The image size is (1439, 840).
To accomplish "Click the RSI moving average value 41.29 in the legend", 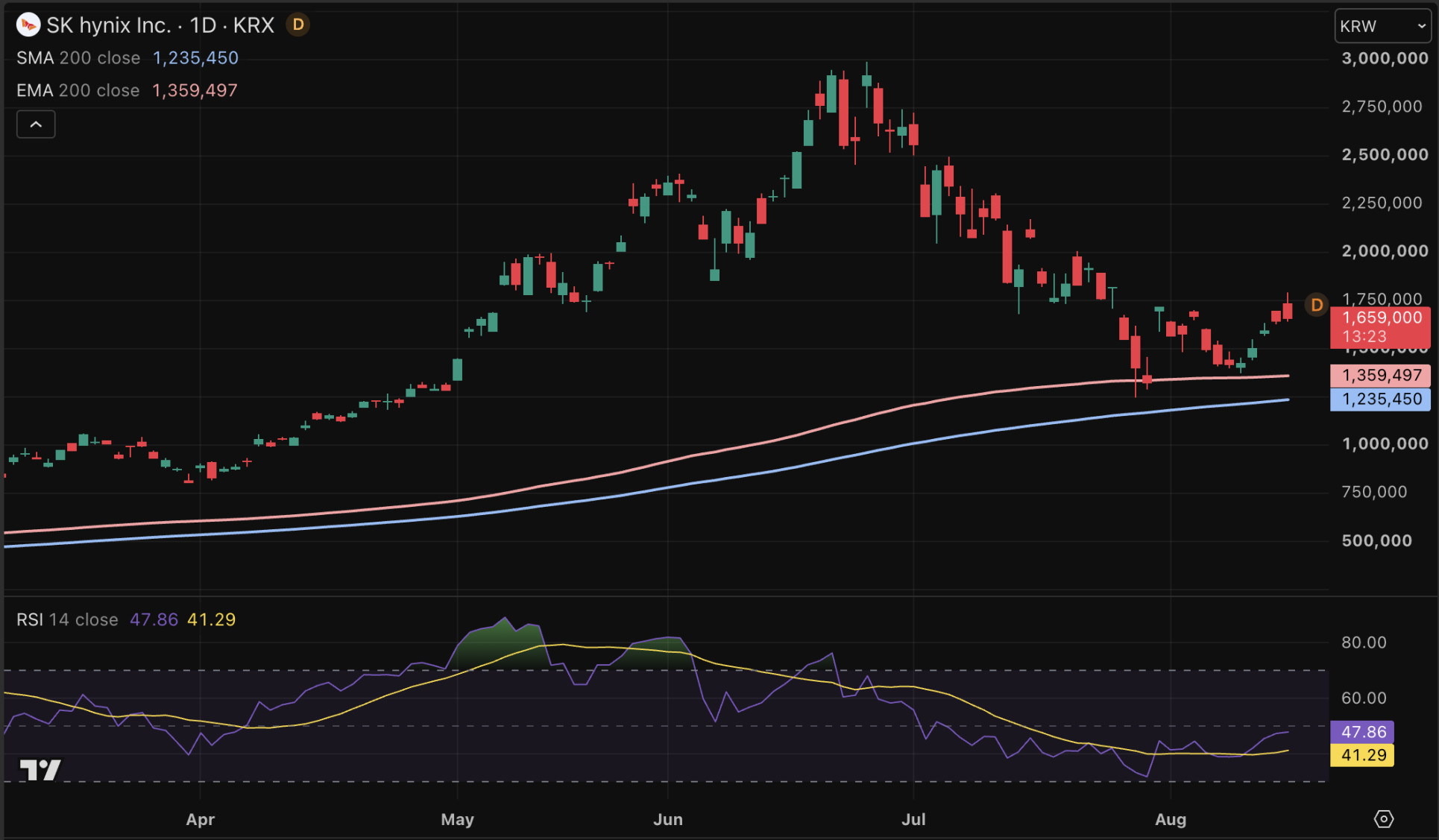I will coord(211,620).
